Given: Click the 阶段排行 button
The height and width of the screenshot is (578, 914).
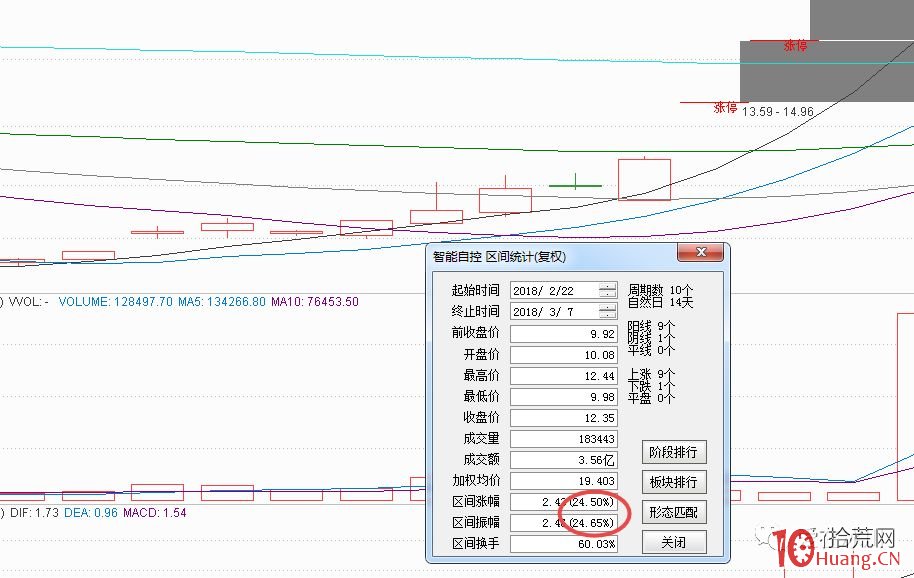Looking at the screenshot, I should coord(674,452).
